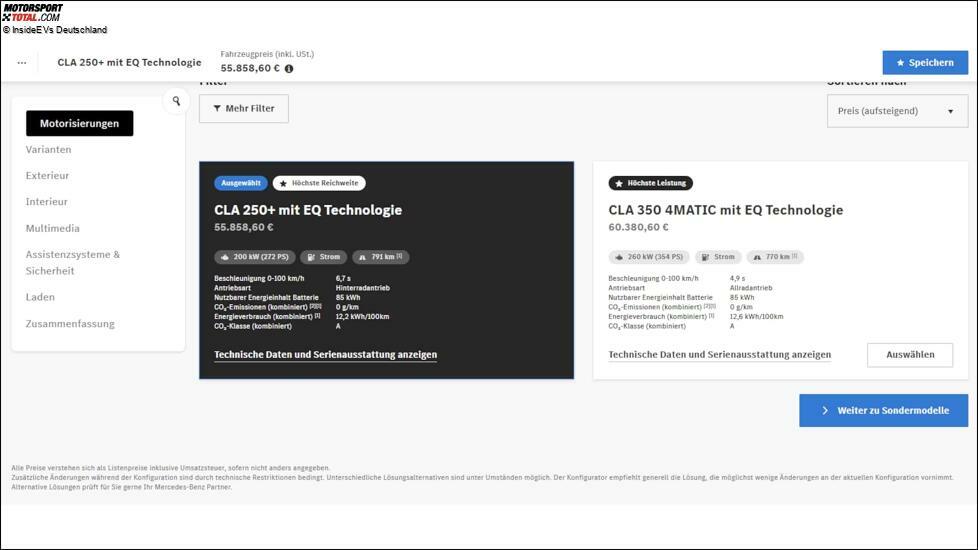Click the 260 kW (354 PS) power chip
Screen dimensions: 978x550
[649, 257]
